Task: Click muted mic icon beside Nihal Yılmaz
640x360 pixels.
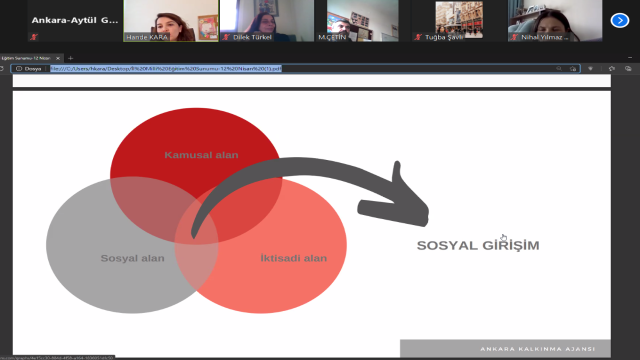Action: (514, 37)
